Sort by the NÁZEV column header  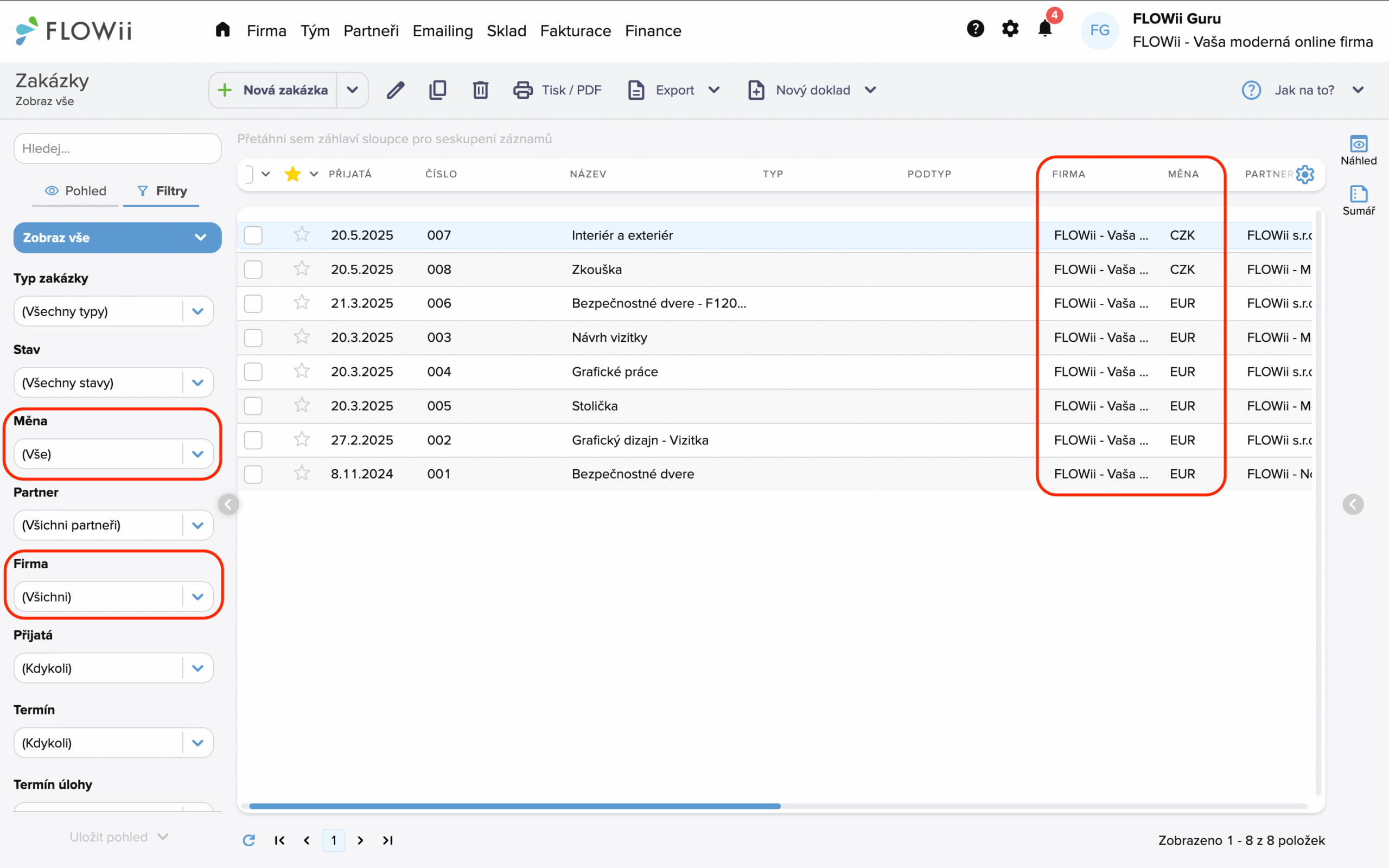click(588, 174)
